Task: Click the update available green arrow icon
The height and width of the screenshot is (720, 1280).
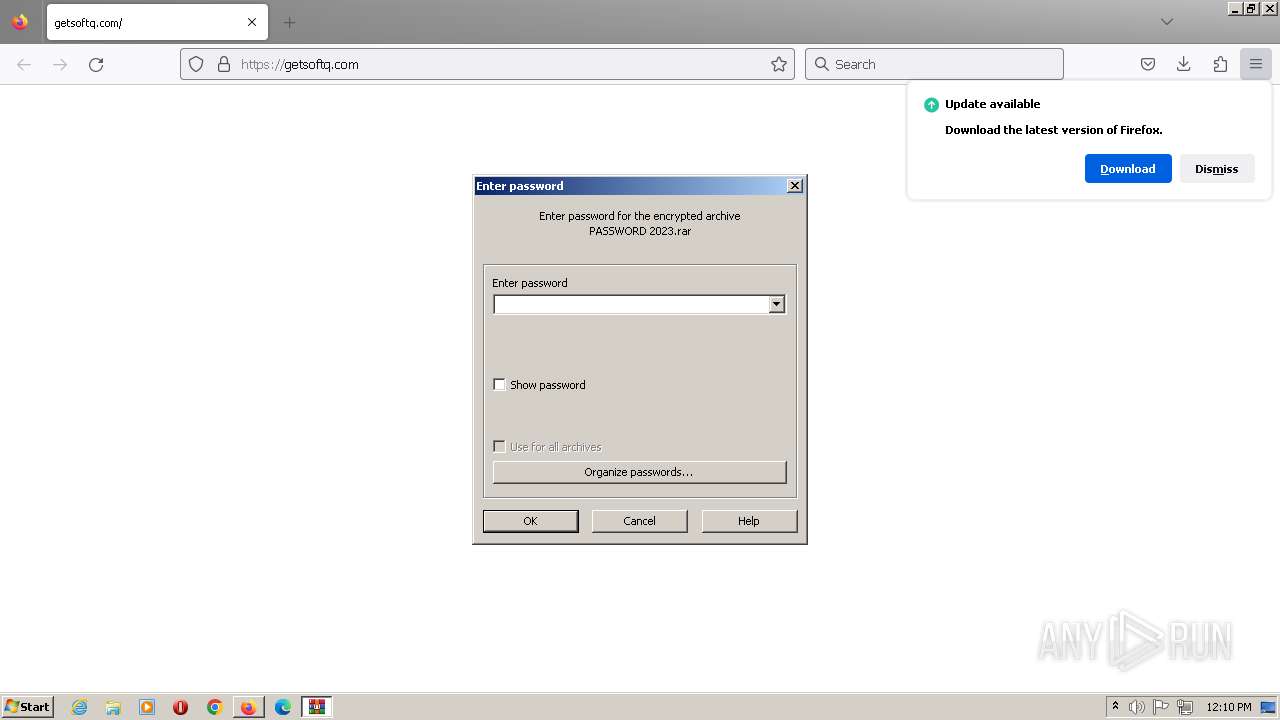Action: coord(932,105)
